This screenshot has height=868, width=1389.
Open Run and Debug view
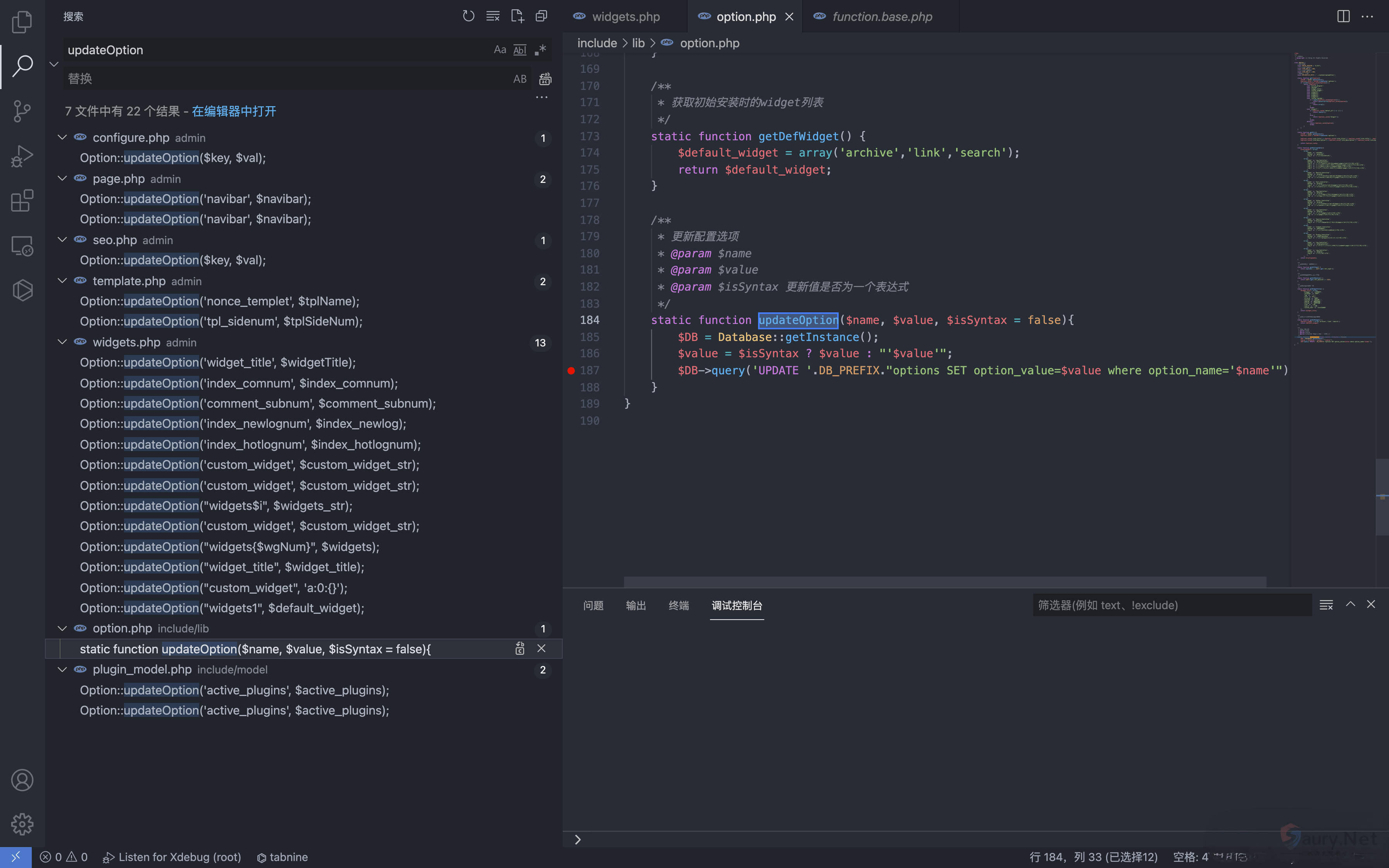[x=22, y=155]
